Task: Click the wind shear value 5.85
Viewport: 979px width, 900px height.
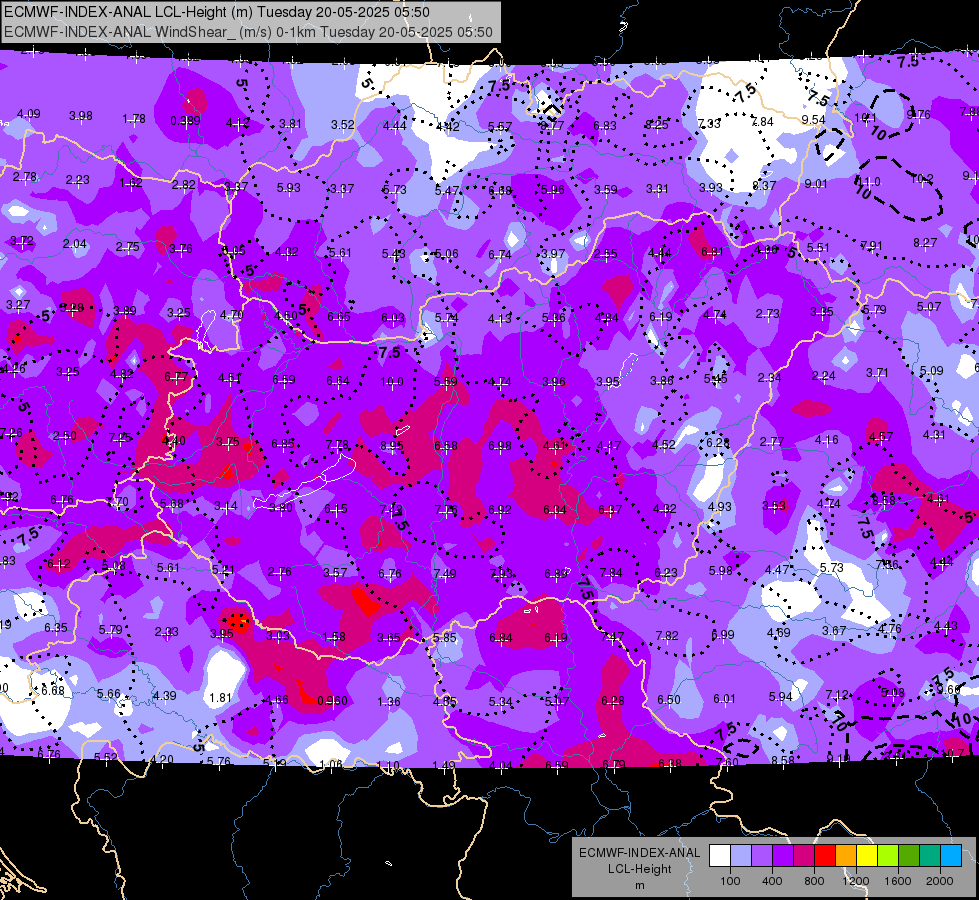Action: point(445,638)
